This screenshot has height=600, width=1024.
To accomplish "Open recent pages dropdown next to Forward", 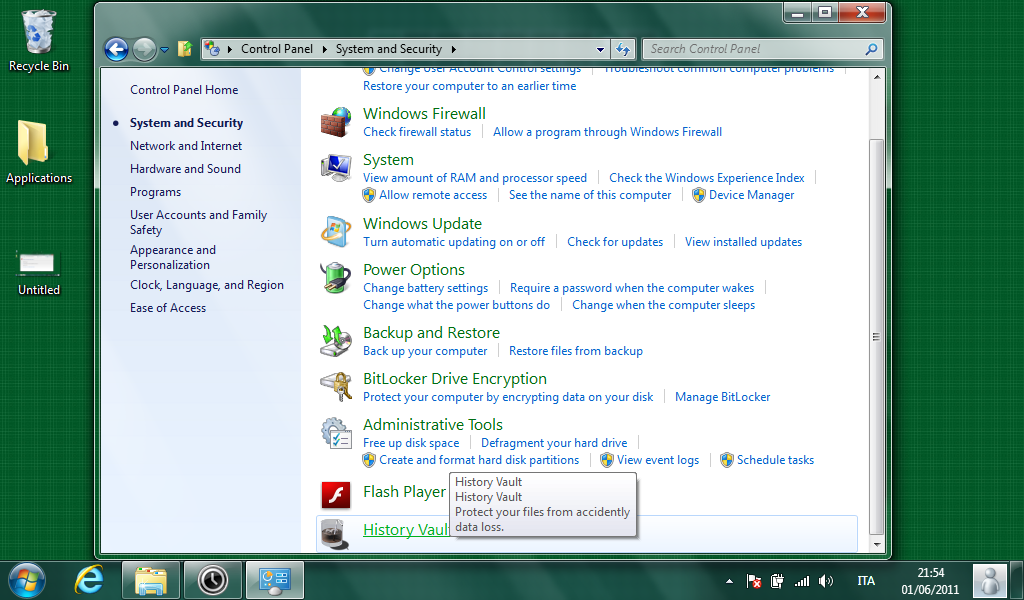I will tap(165, 50).
